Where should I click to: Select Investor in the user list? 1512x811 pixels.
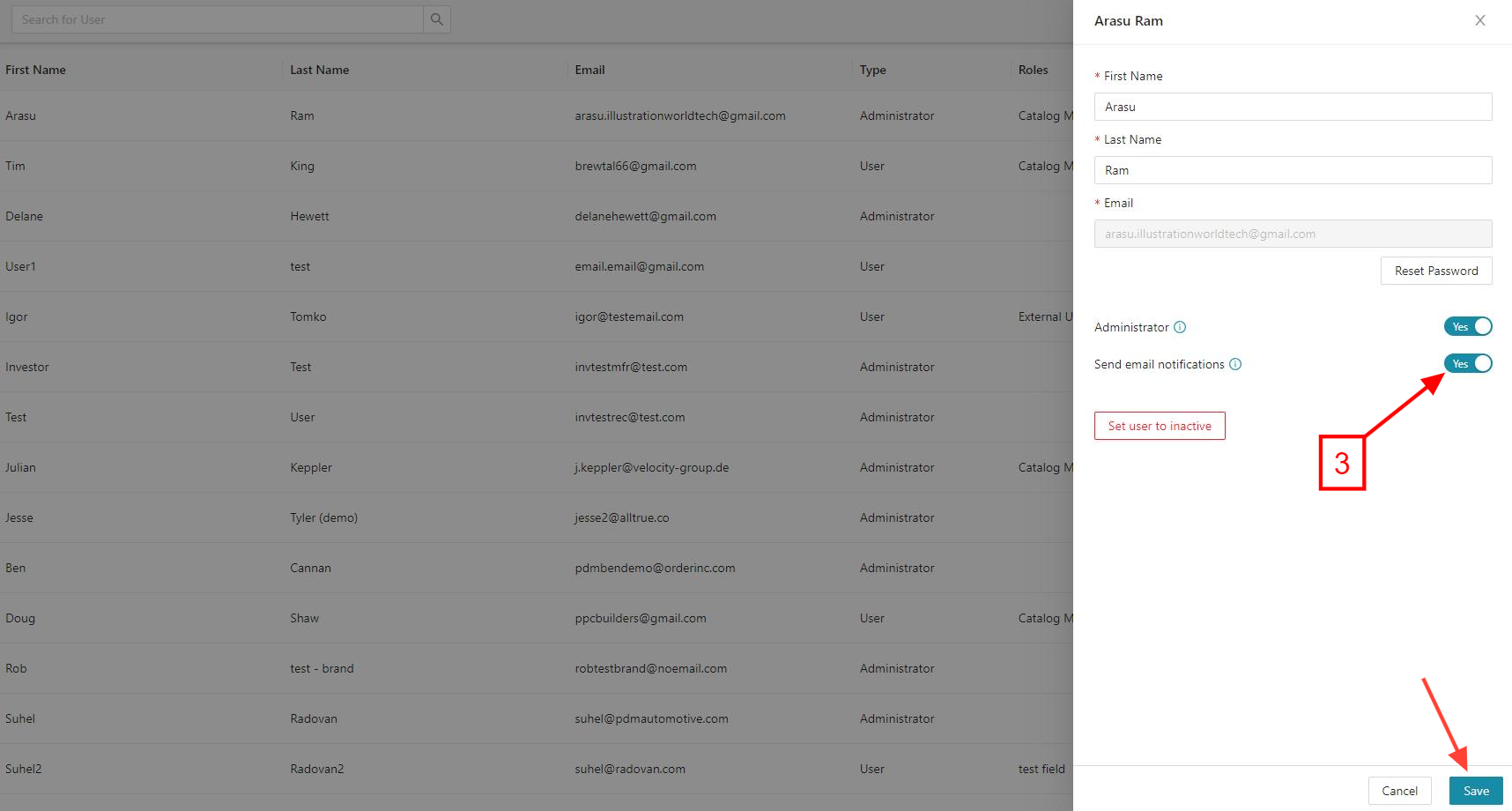(x=27, y=367)
